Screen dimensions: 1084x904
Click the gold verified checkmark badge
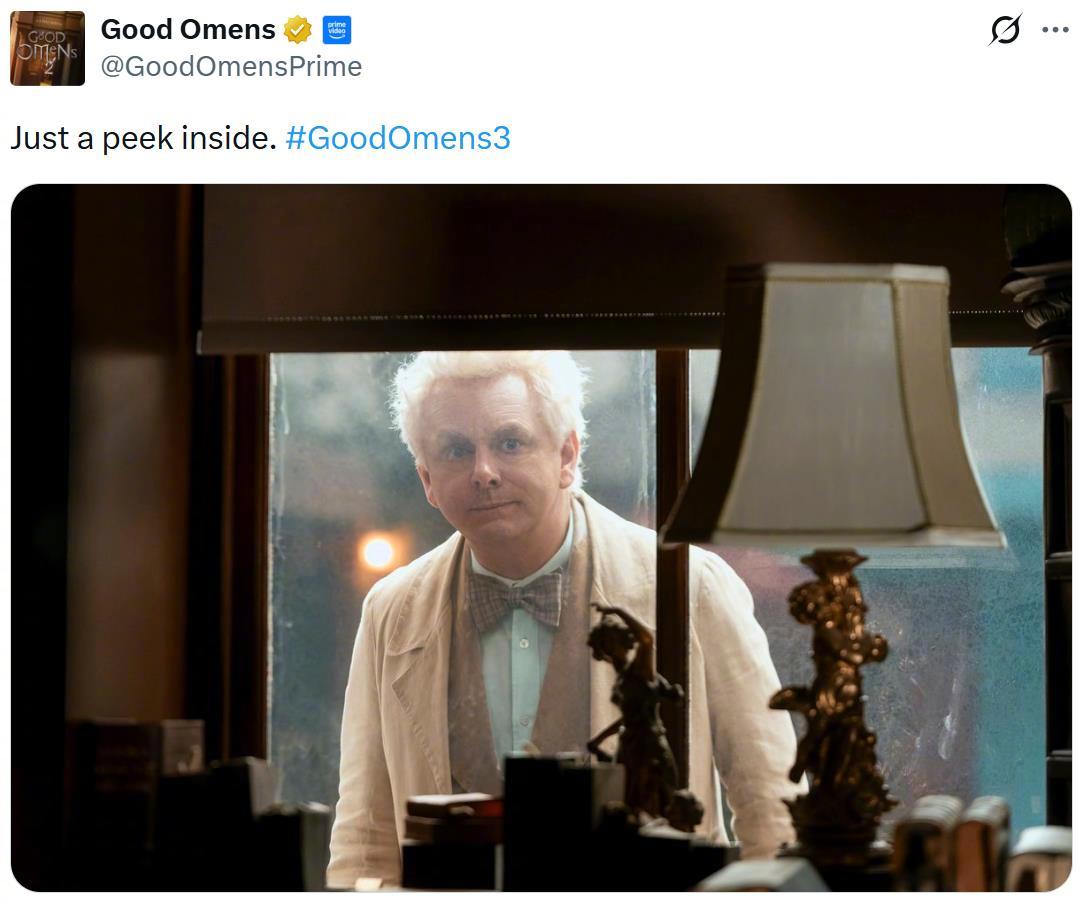tap(298, 30)
